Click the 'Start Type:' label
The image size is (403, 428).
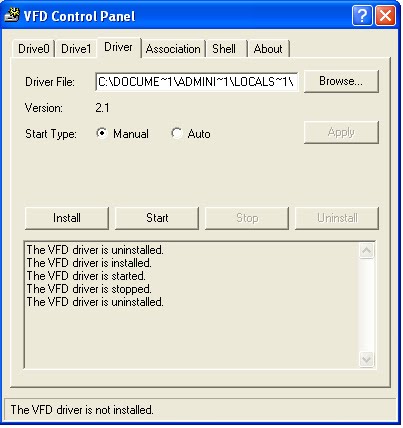tap(51, 134)
